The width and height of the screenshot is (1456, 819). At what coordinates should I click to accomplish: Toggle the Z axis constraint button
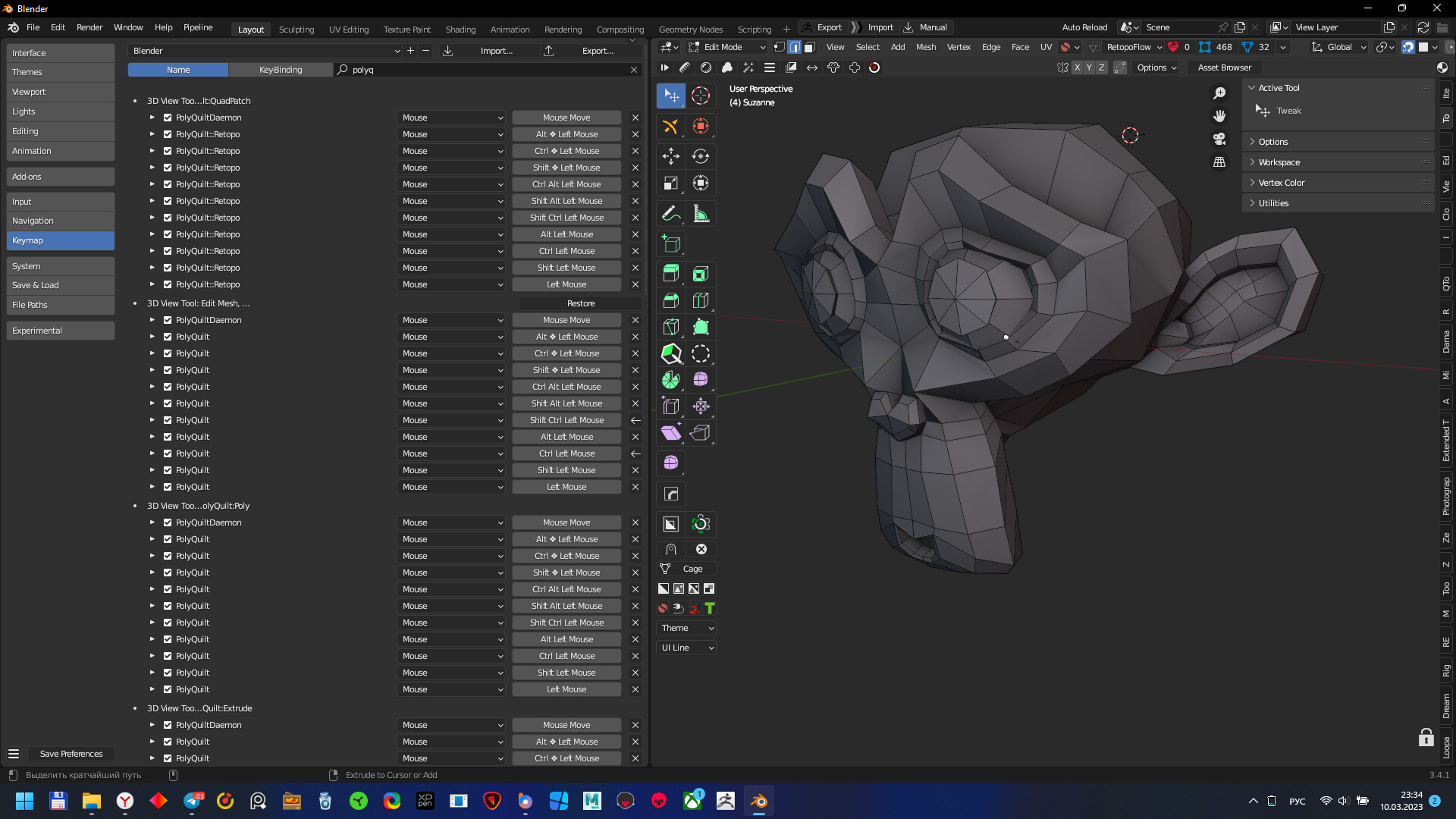tap(1102, 67)
